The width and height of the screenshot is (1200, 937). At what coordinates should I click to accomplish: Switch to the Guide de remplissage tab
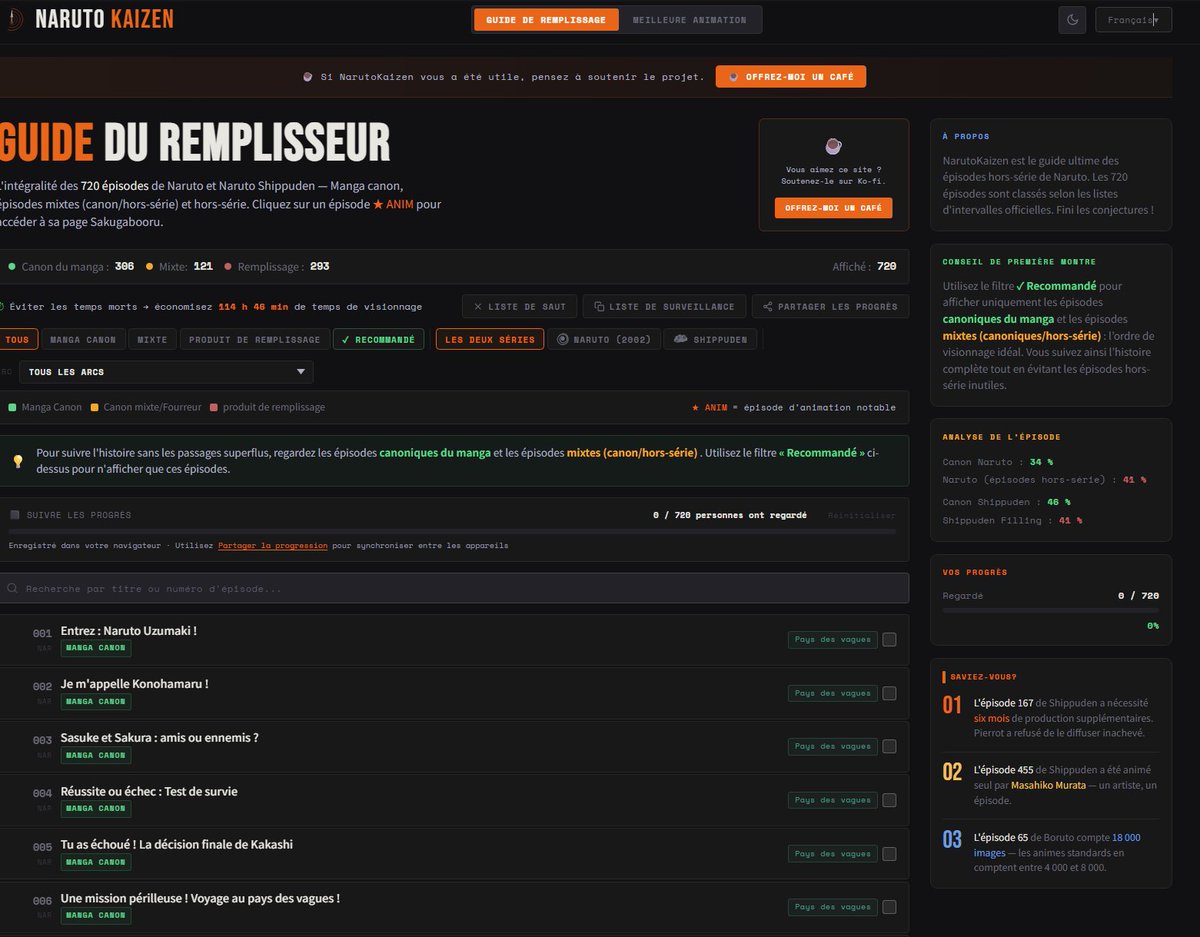tap(546, 20)
